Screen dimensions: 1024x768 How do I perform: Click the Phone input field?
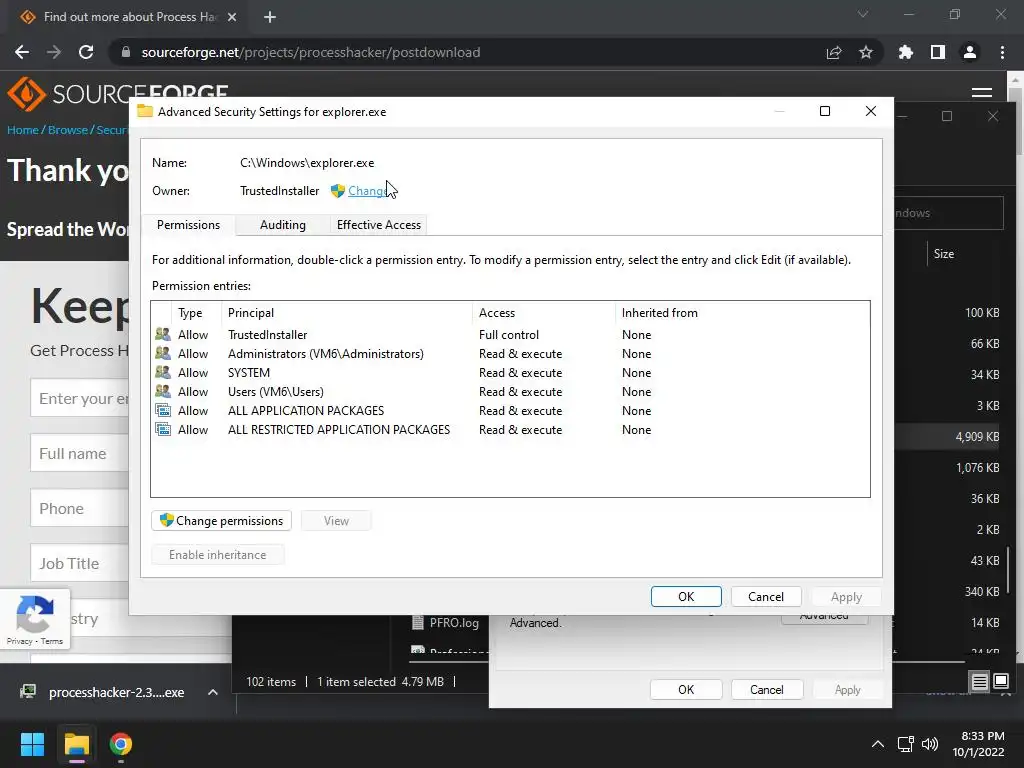tap(80, 508)
